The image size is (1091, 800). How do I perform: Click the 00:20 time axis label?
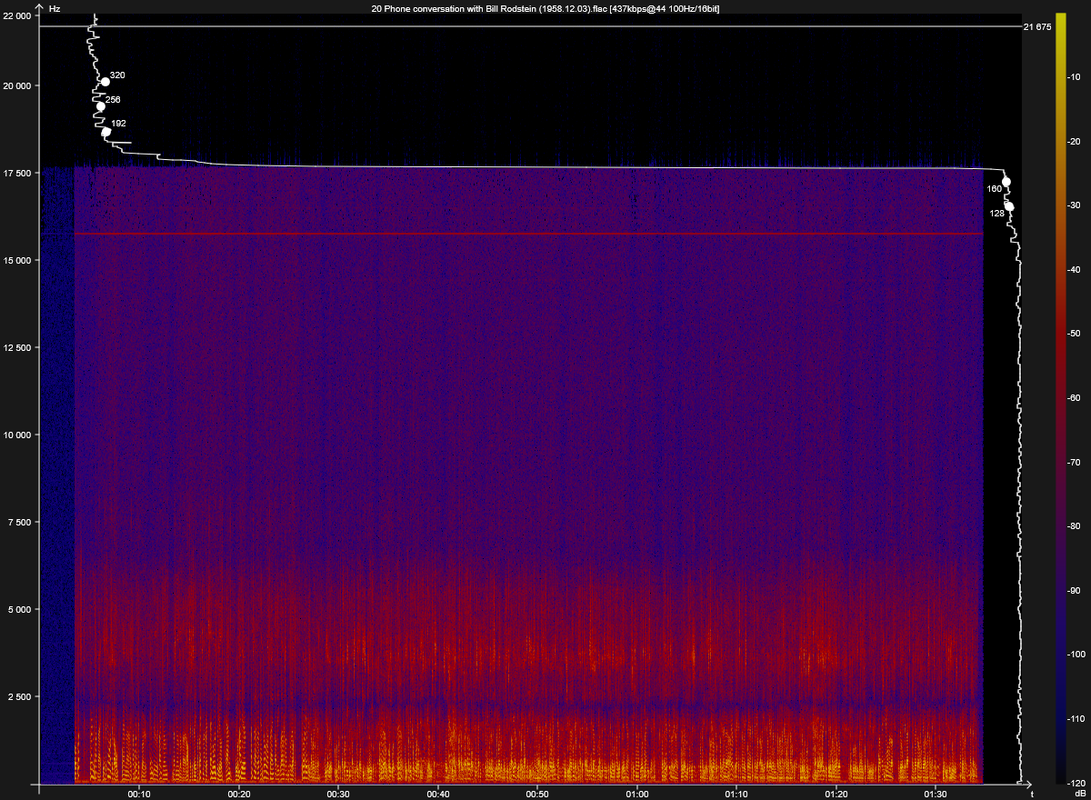coord(239,794)
